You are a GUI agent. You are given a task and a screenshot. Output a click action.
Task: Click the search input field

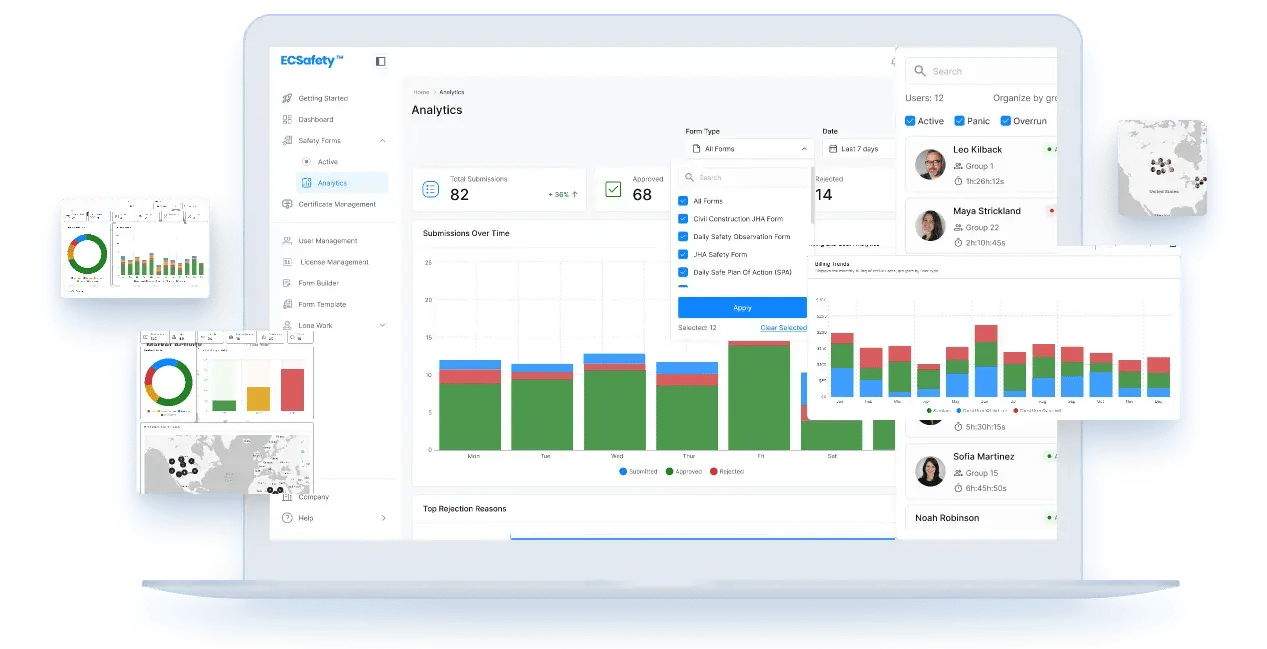click(740, 177)
